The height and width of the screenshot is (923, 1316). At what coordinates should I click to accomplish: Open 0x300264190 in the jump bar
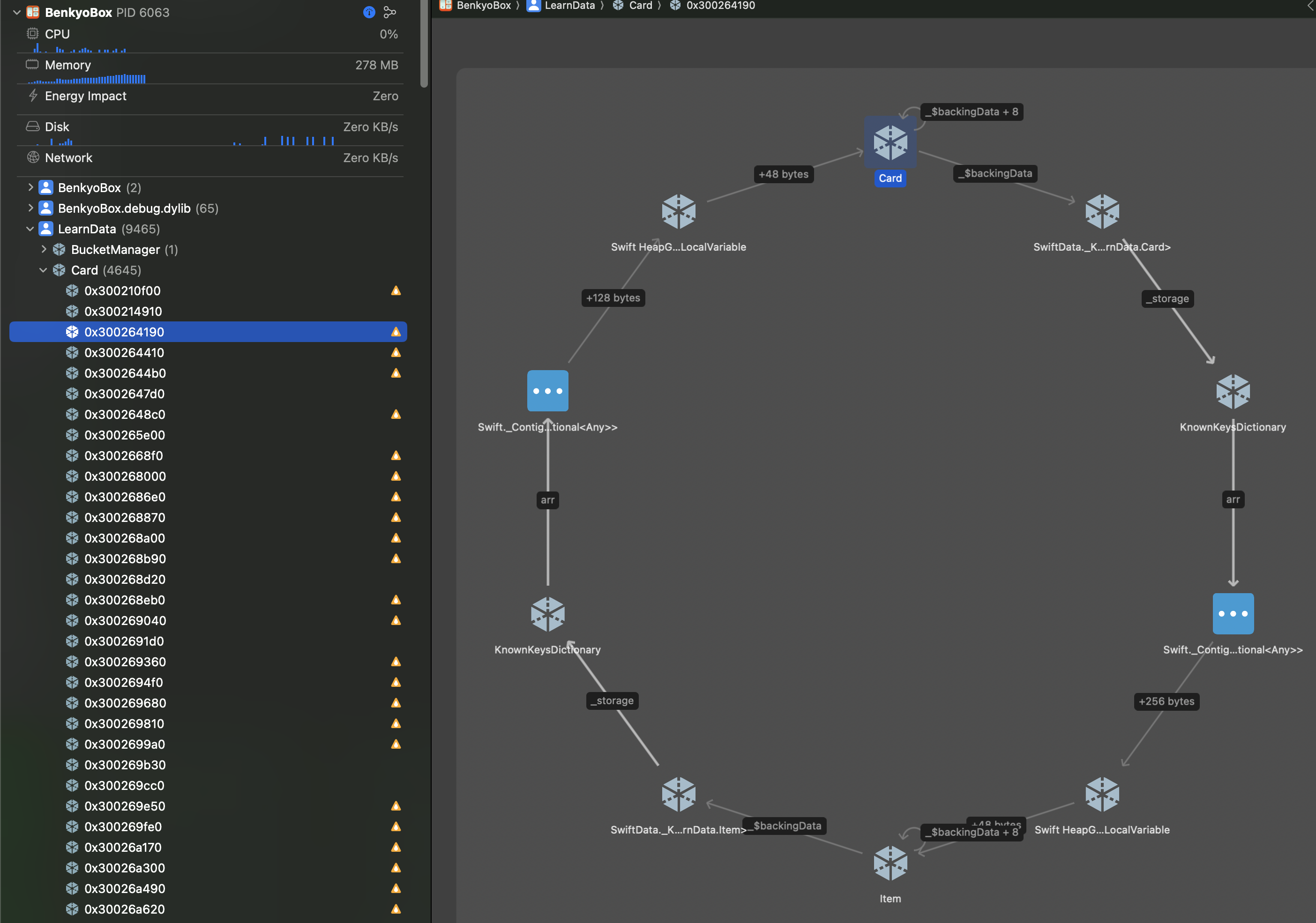712,6
